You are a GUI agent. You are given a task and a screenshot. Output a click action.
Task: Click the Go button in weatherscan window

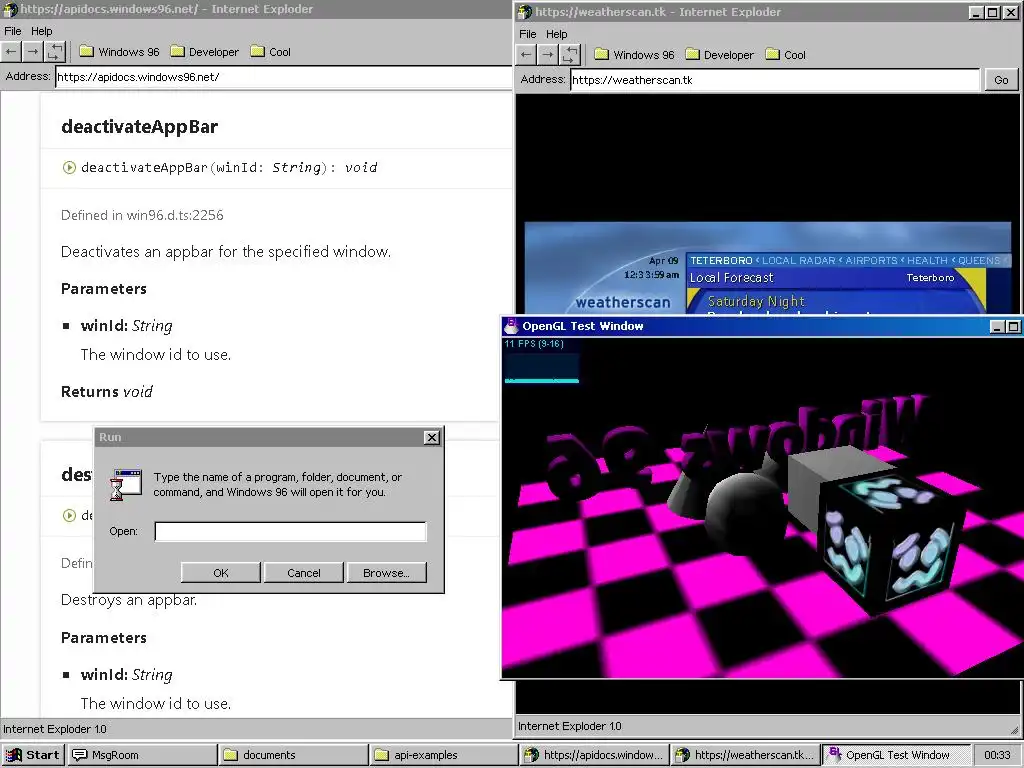(1001, 80)
